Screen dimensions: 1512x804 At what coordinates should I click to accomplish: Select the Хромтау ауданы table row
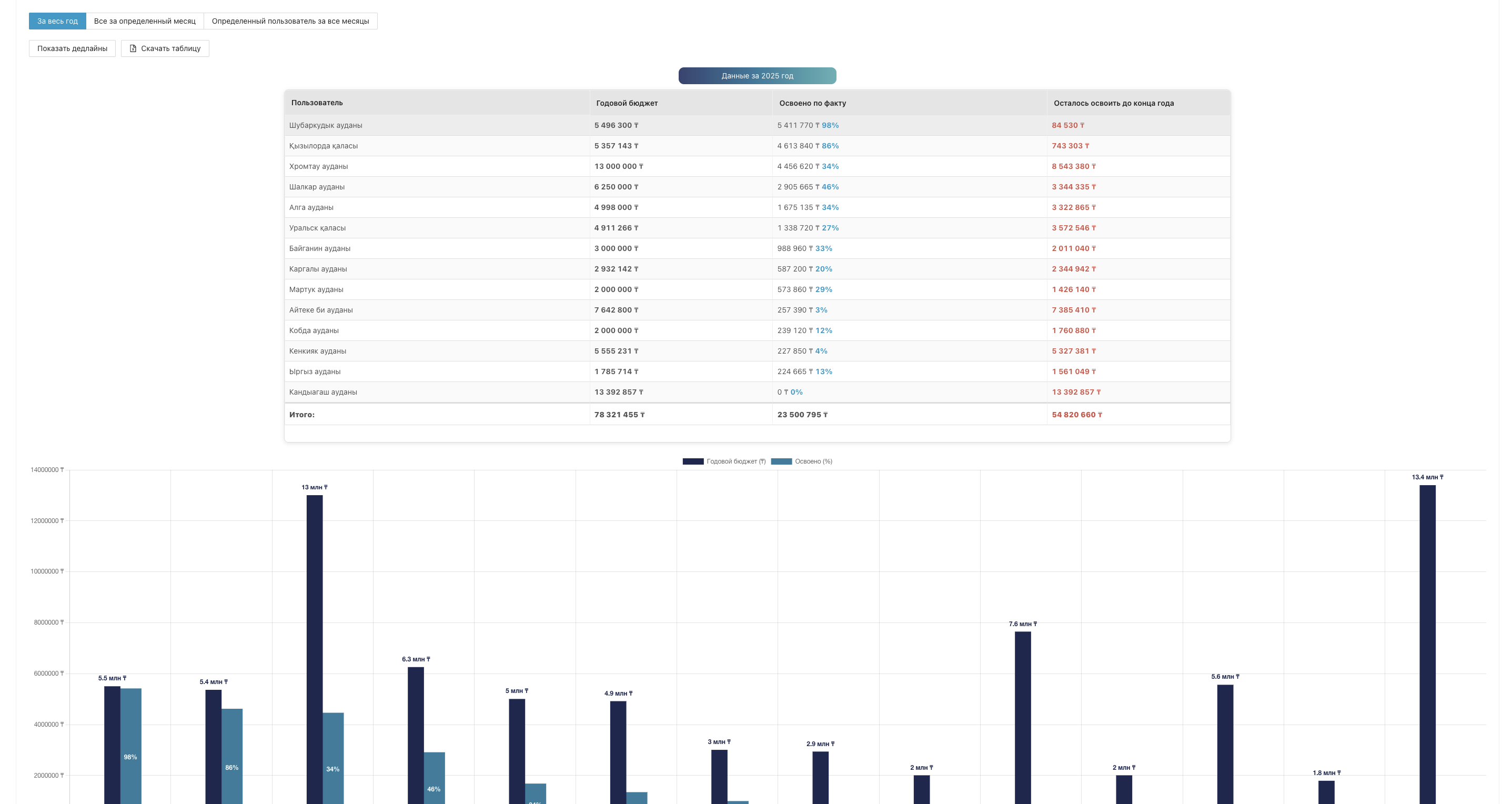(x=587, y=166)
